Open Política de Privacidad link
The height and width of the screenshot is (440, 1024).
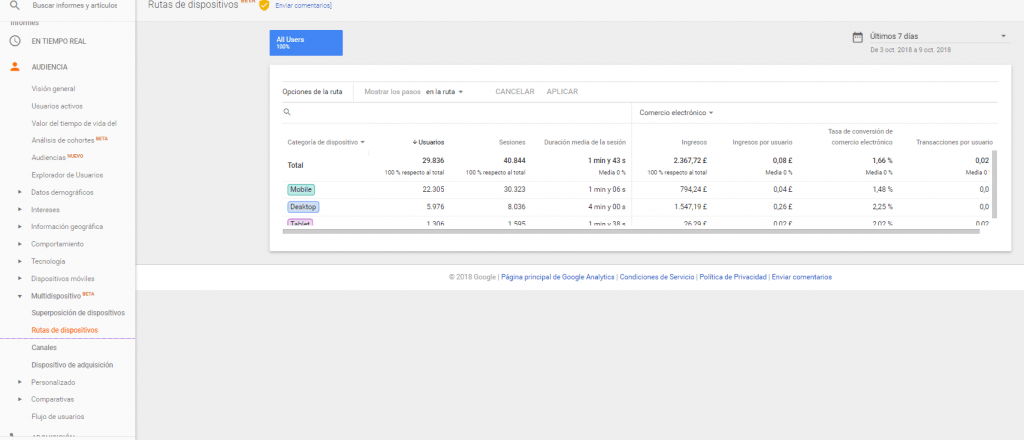tap(733, 277)
